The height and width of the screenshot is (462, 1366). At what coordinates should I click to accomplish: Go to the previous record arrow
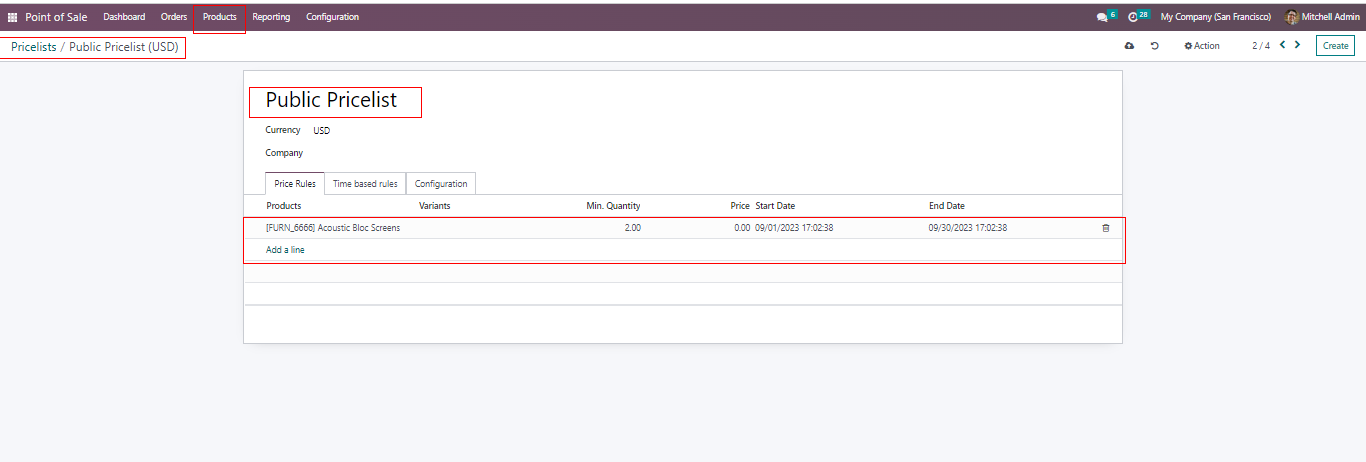(1283, 45)
